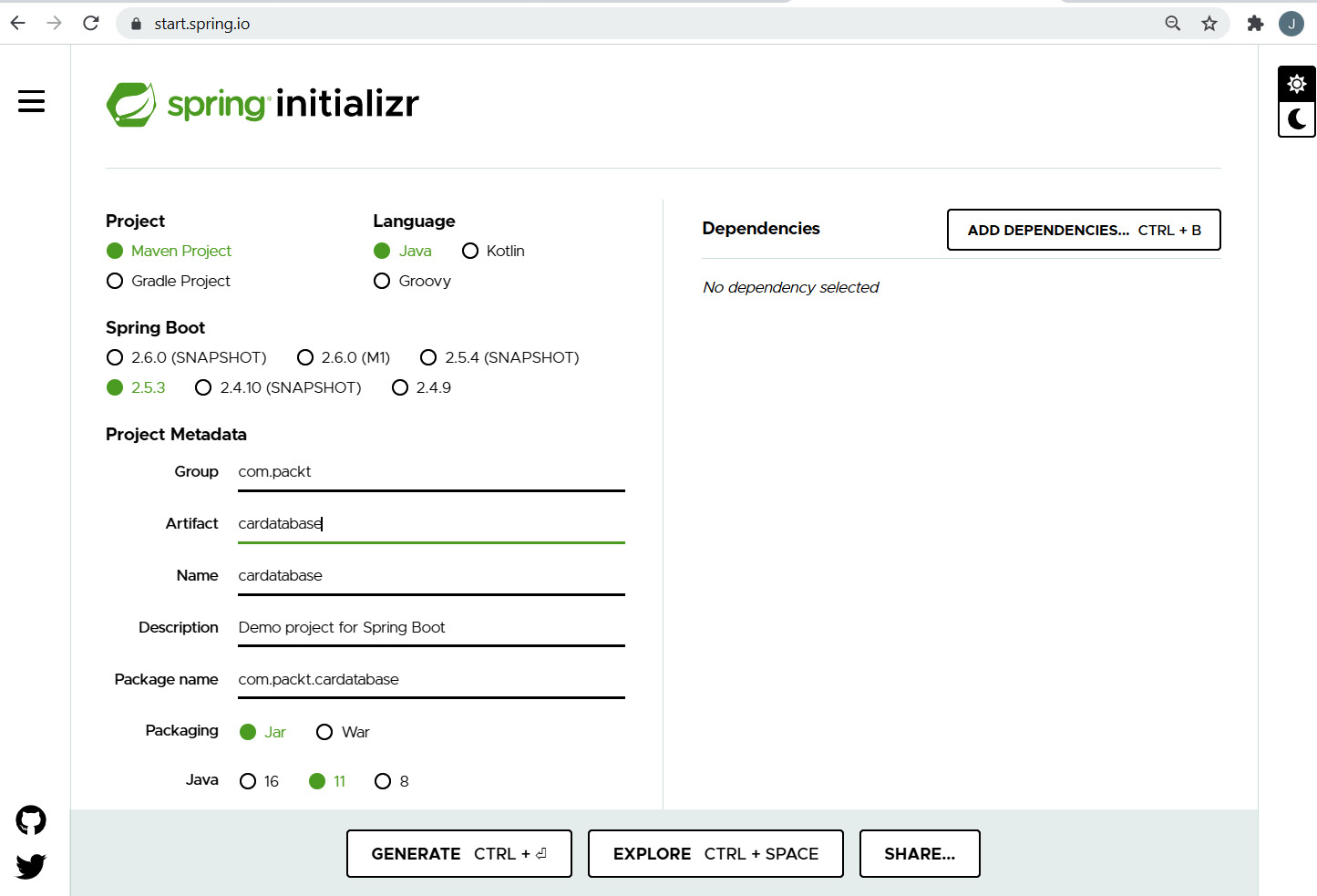Click the Spring Boot section heading

click(x=155, y=327)
